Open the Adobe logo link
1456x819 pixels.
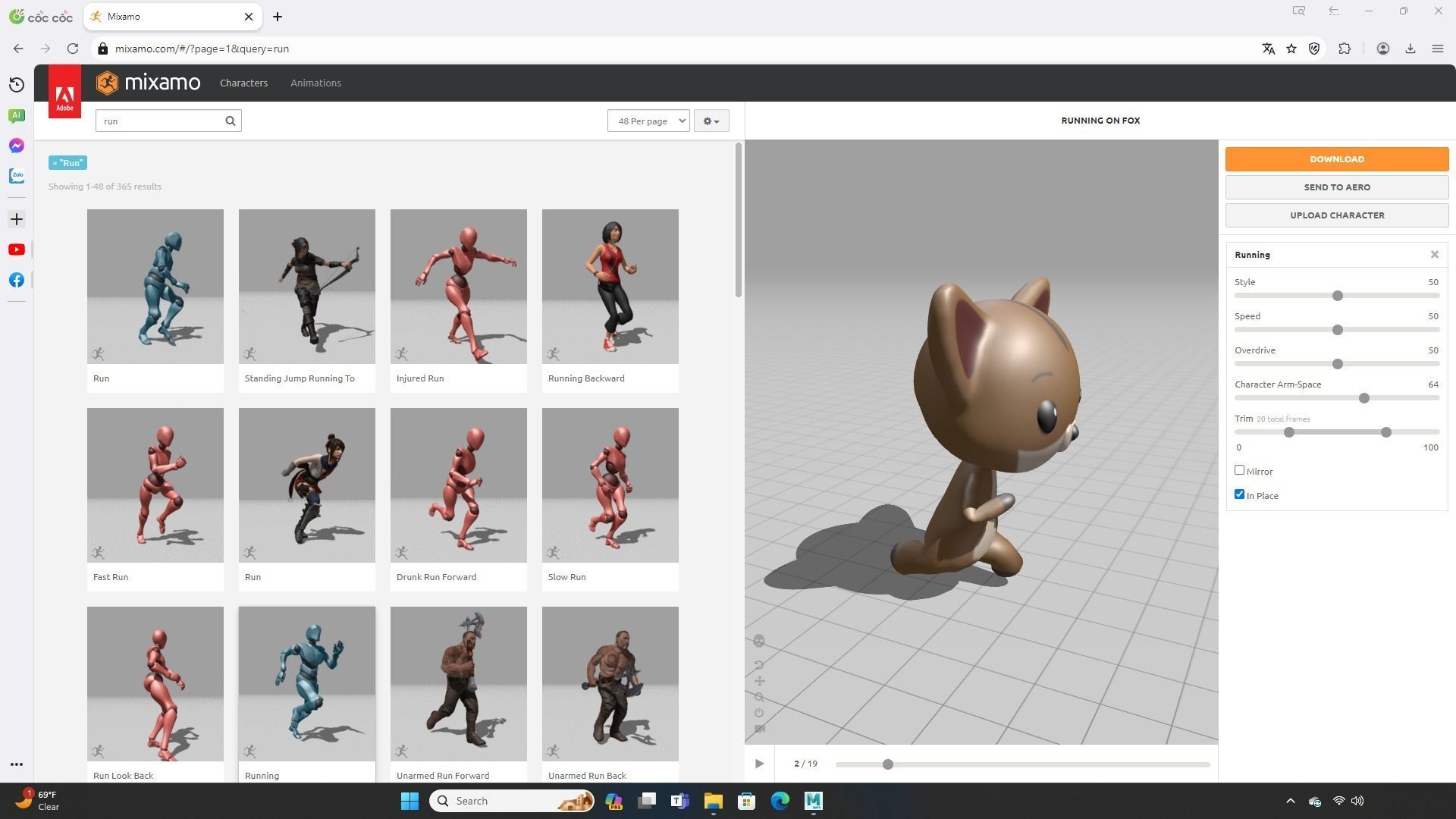pyautogui.click(x=64, y=92)
